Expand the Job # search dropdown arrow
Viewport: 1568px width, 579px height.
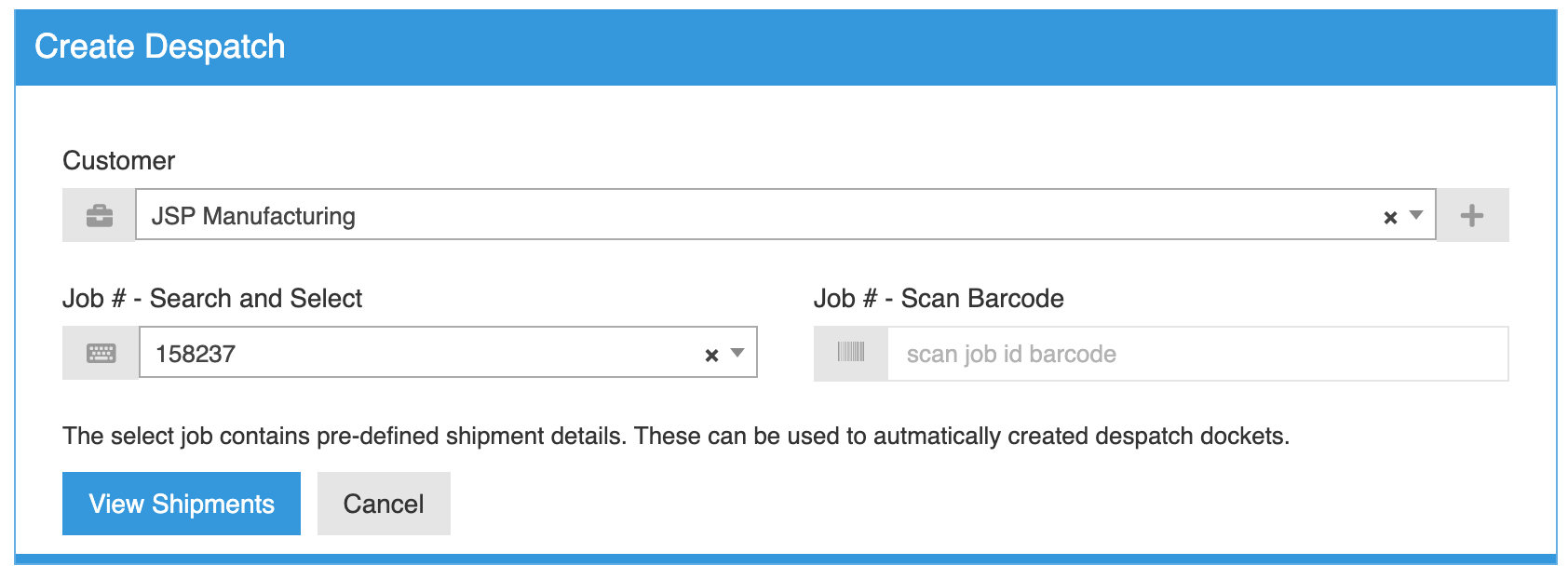[737, 353]
